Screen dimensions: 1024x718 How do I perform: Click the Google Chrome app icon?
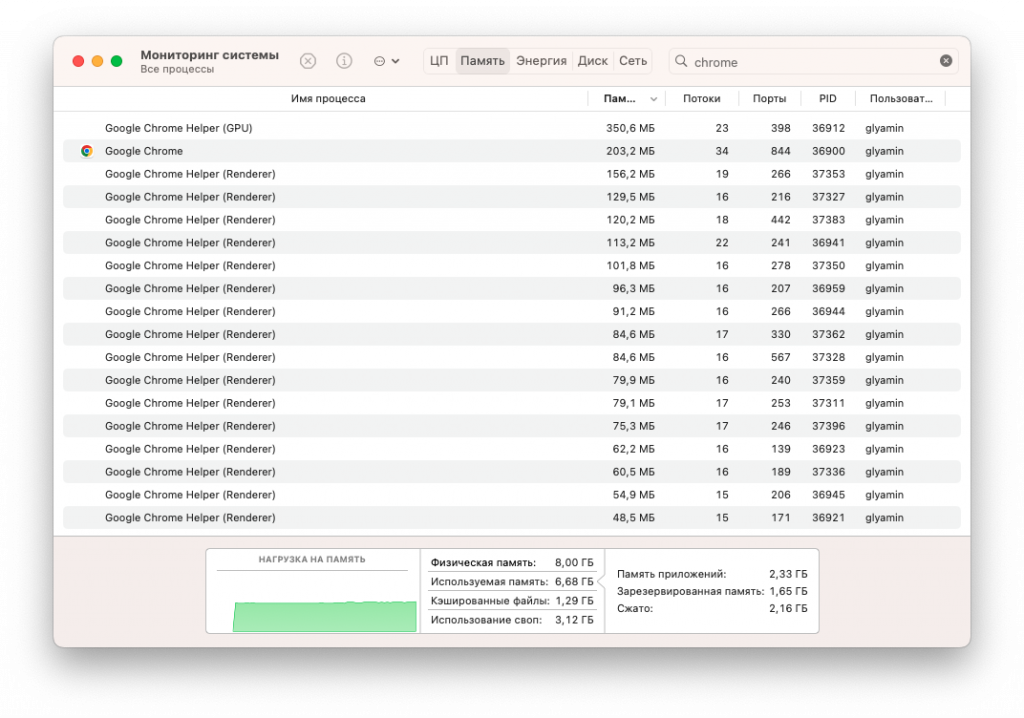(x=87, y=151)
